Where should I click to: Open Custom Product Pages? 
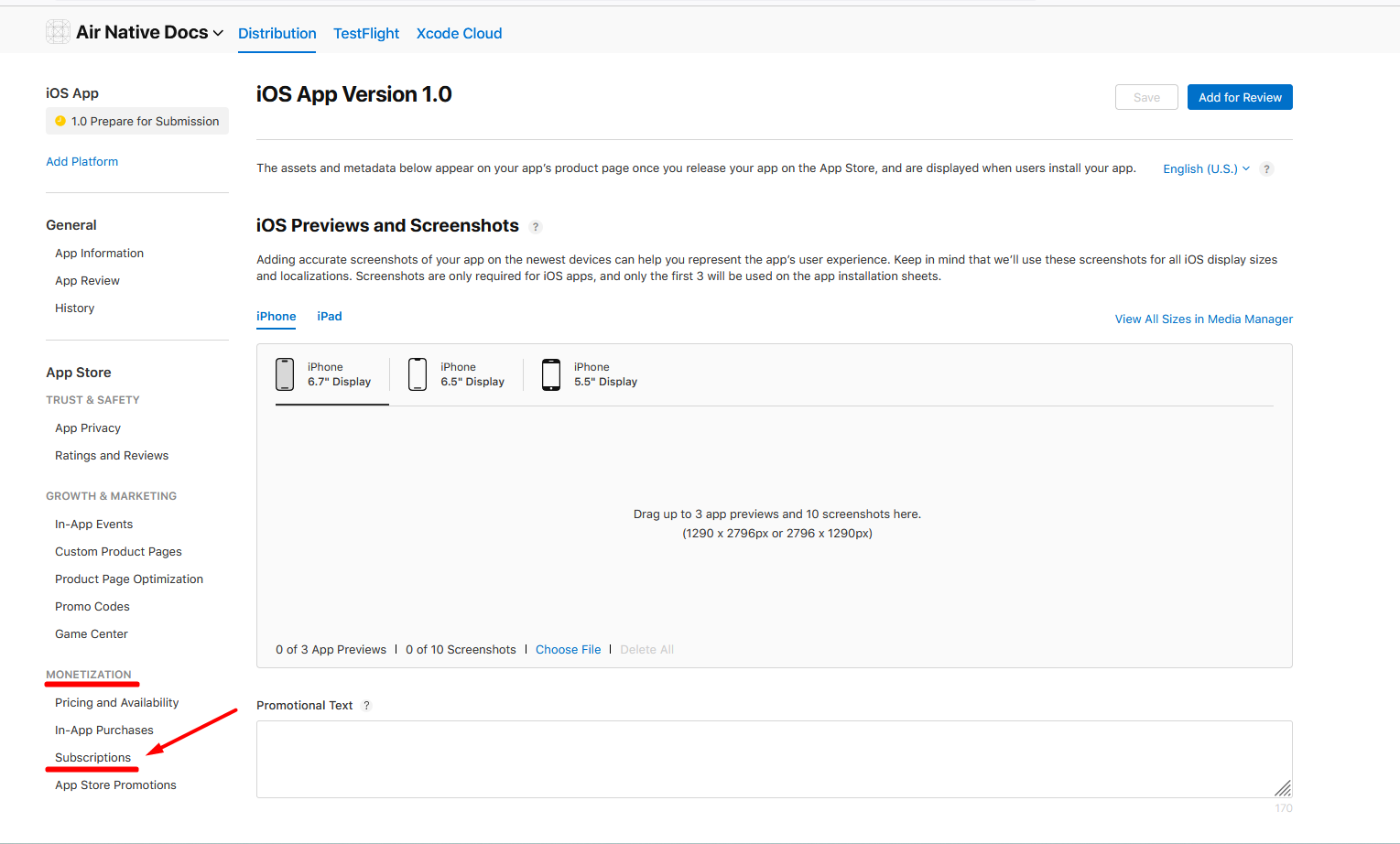pos(118,551)
